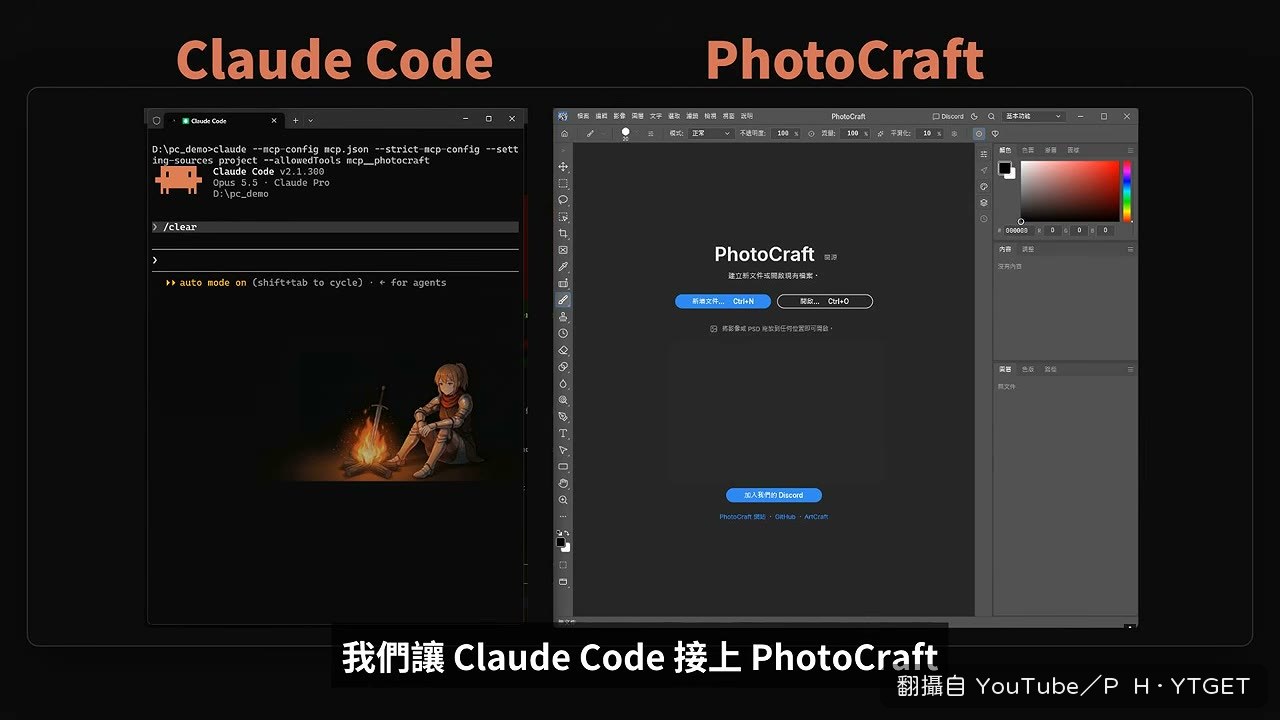Screen dimensions: 1280x720
Task: Click the 開啟 Ctrl+O button
Action: [x=825, y=301]
